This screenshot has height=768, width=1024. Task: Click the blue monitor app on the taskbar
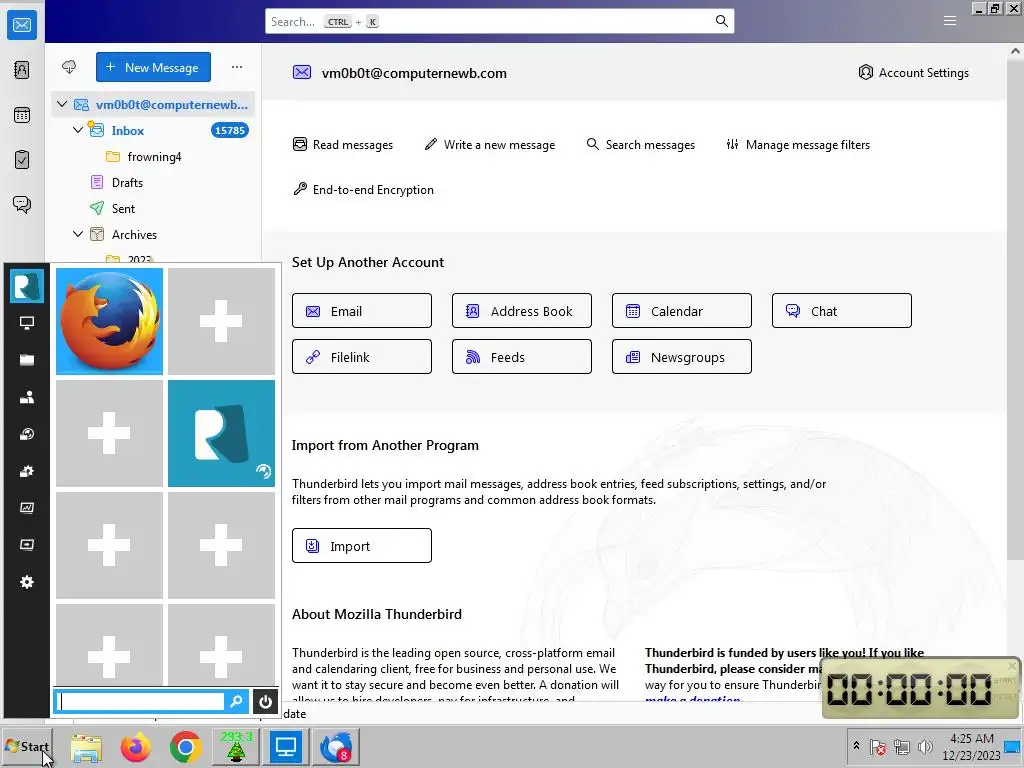pos(285,747)
